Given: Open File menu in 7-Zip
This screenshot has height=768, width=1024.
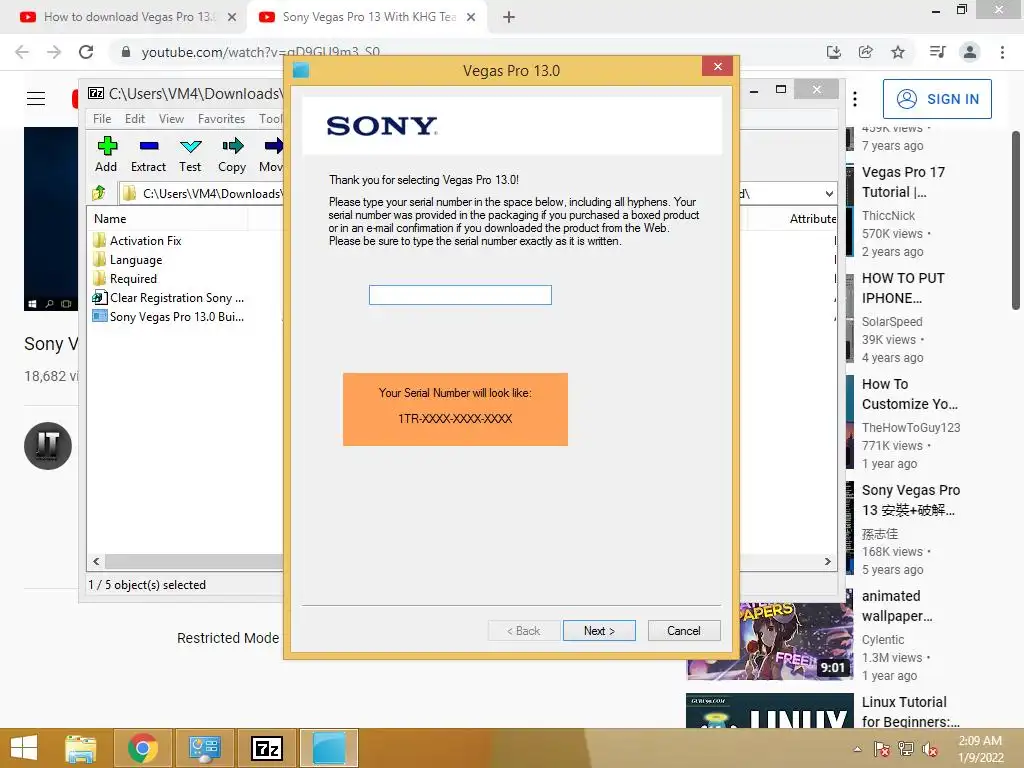Looking at the screenshot, I should click(102, 119).
